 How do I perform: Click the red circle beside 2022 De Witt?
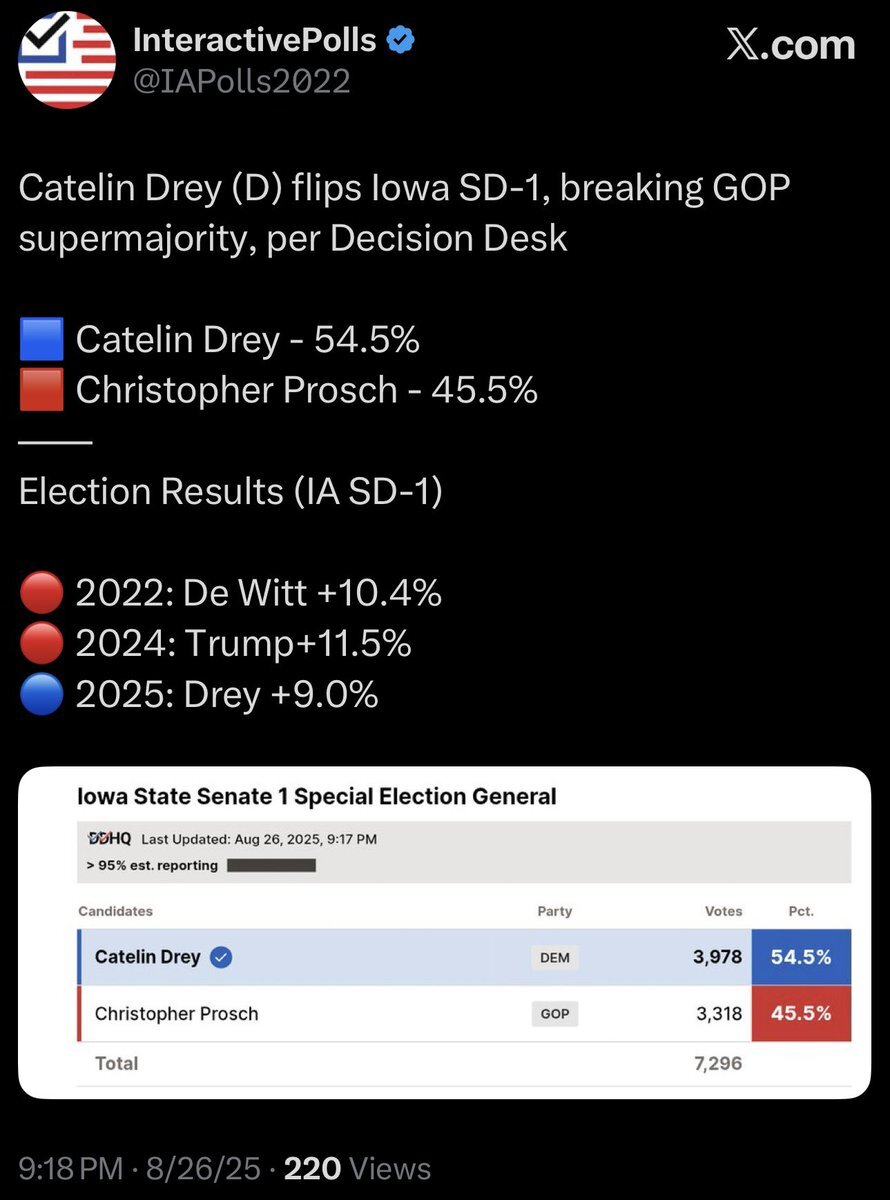pos(42,593)
